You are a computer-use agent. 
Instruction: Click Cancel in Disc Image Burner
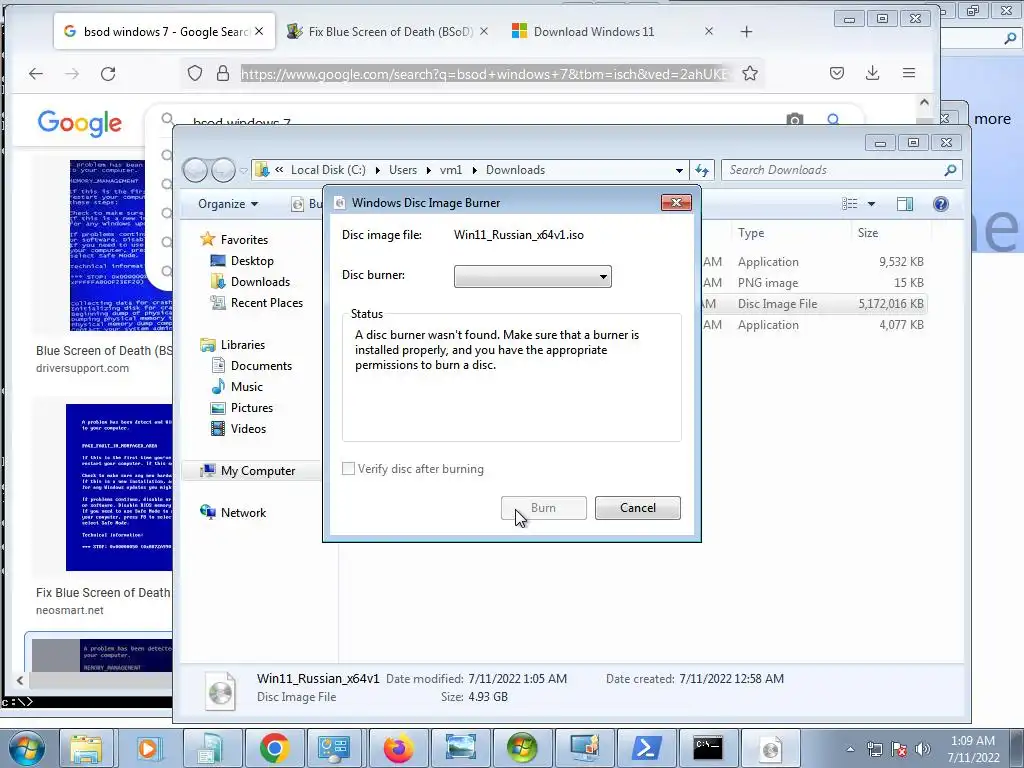coord(637,508)
